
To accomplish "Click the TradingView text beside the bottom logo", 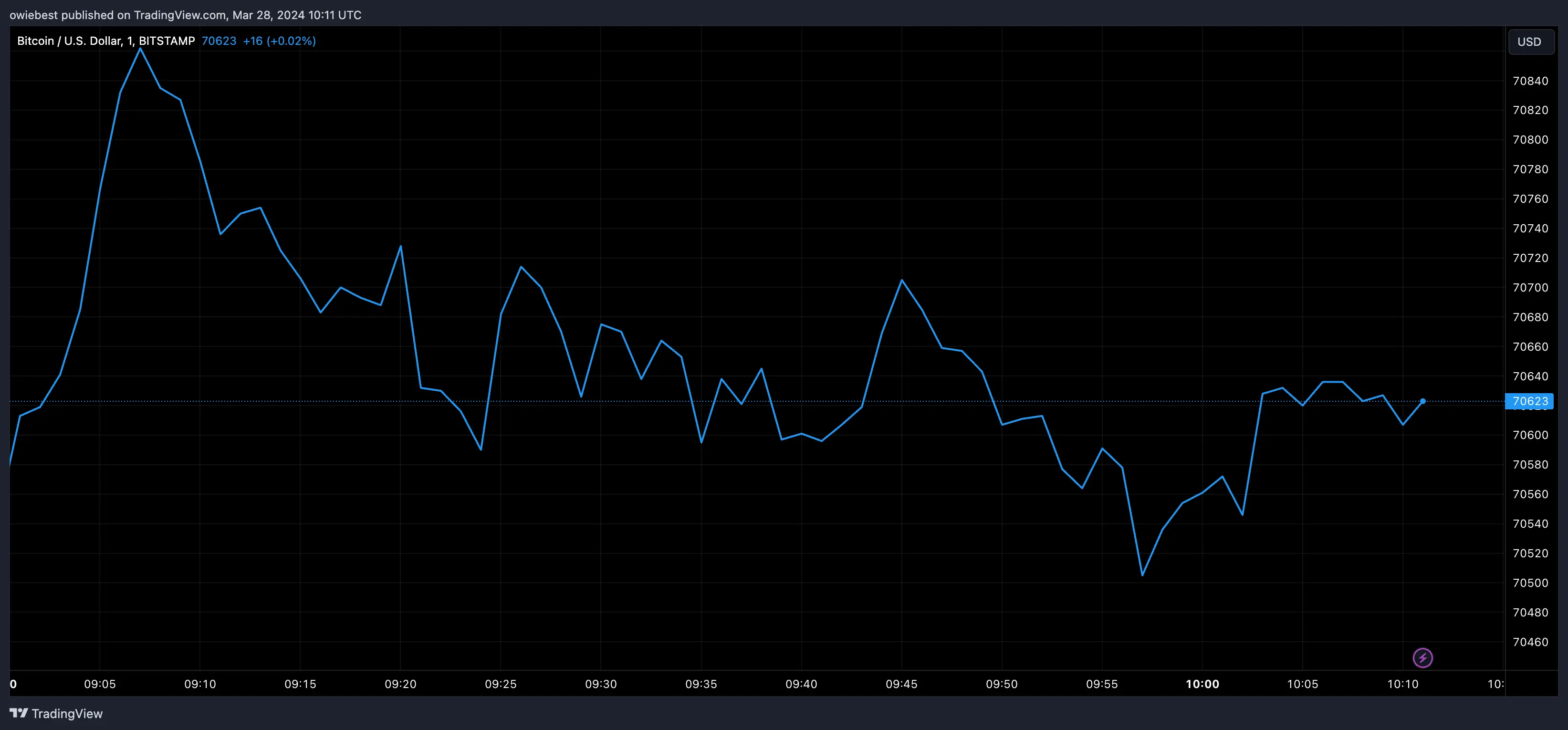I will coord(68,712).
